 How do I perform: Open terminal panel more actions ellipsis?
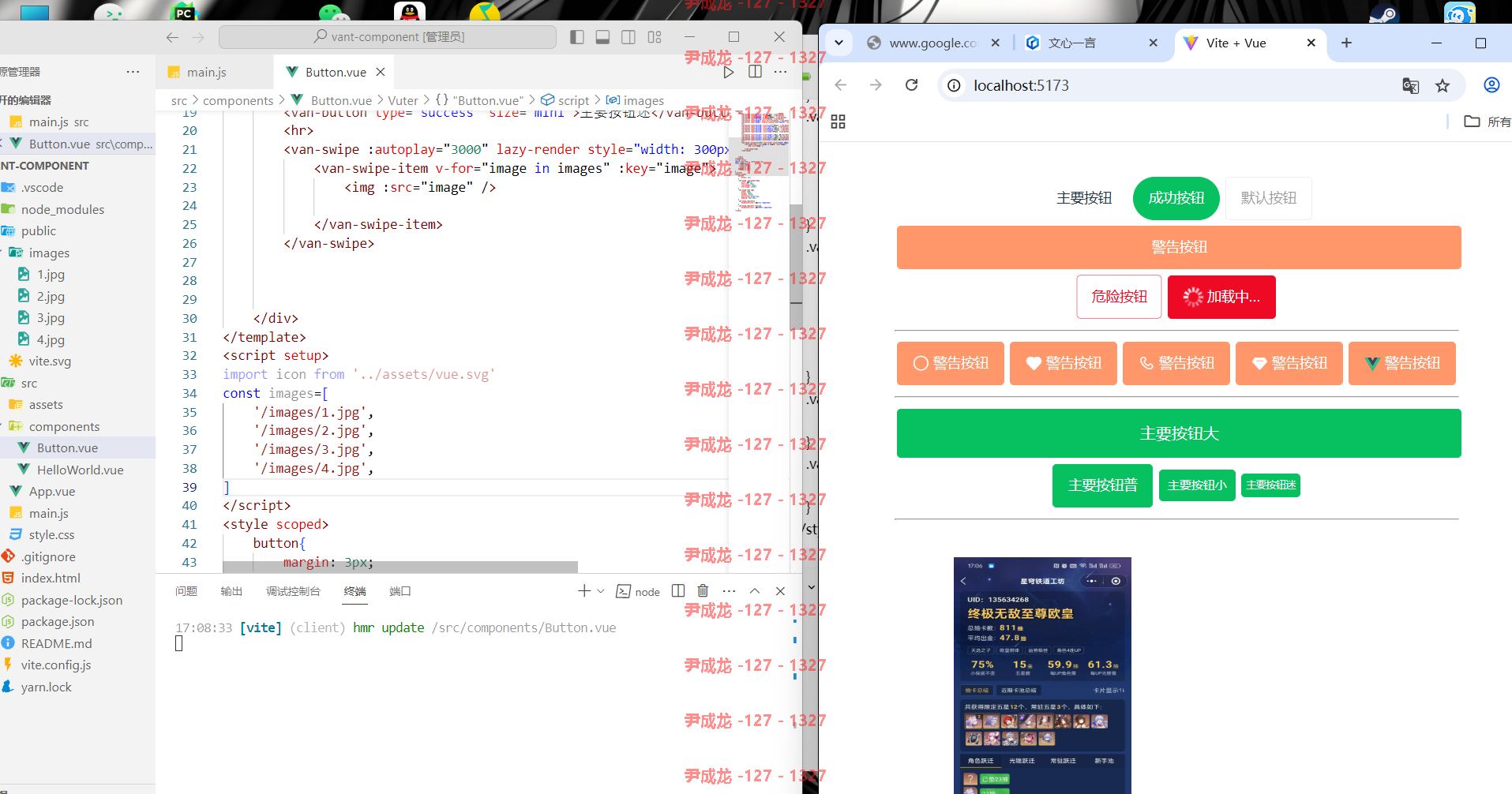729,591
